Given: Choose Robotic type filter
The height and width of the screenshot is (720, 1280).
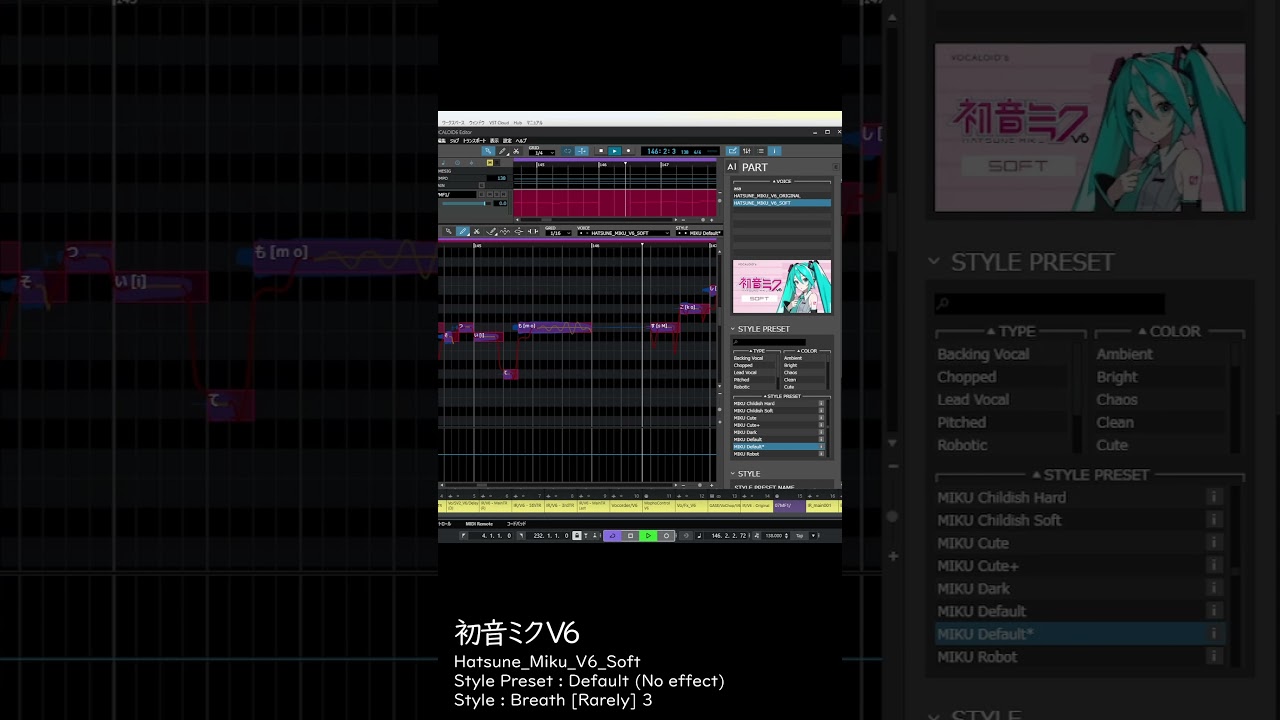Looking at the screenshot, I should pos(754,387).
